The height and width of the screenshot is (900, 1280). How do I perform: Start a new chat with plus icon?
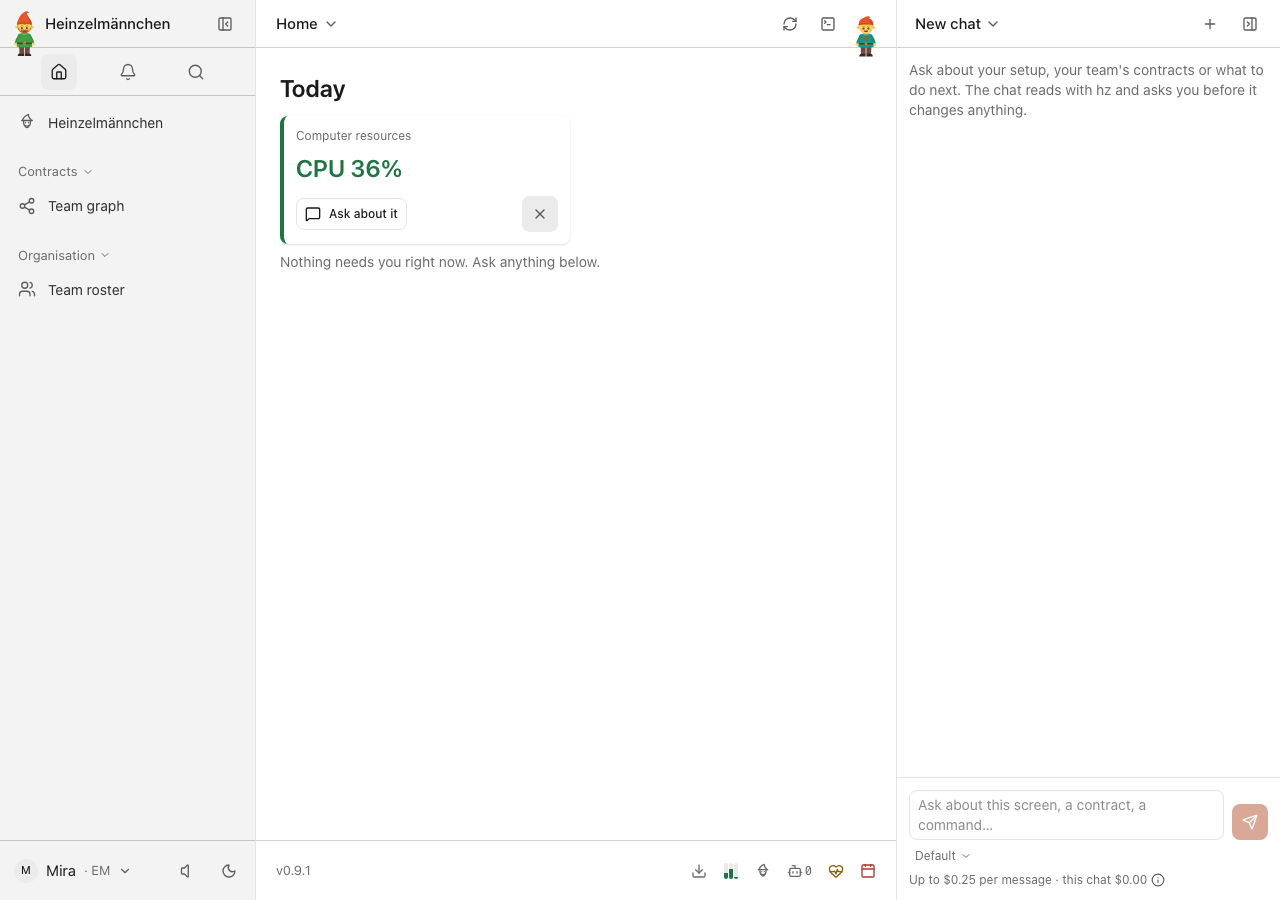point(1210,24)
